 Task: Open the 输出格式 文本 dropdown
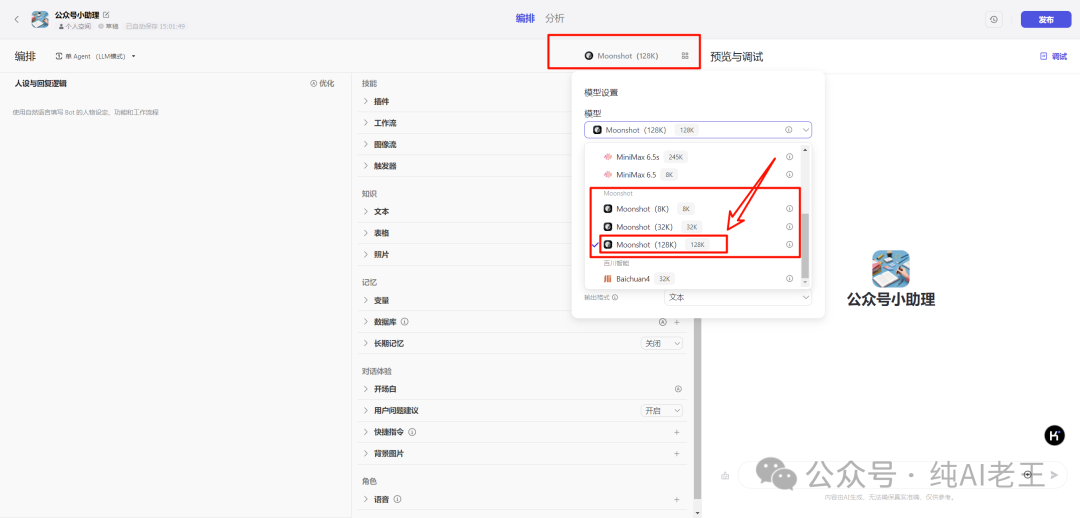click(738, 298)
